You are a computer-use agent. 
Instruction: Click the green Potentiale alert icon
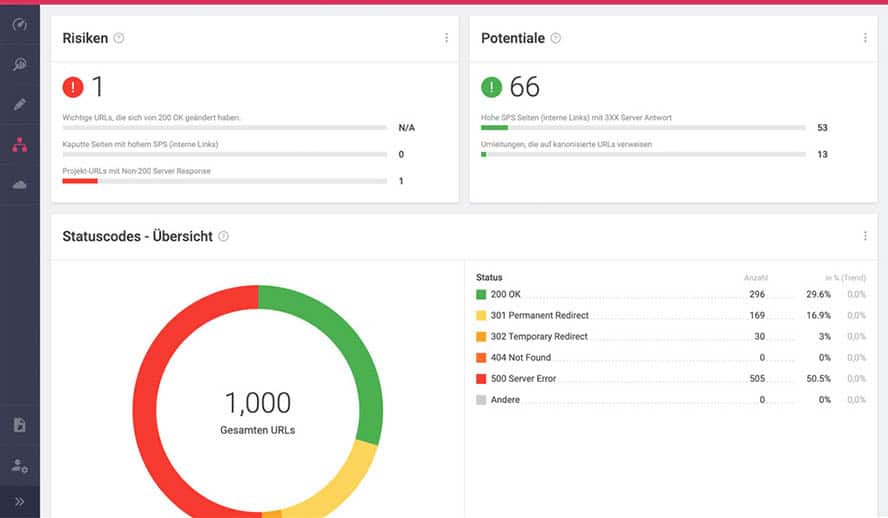pyautogui.click(x=492, y=87)
